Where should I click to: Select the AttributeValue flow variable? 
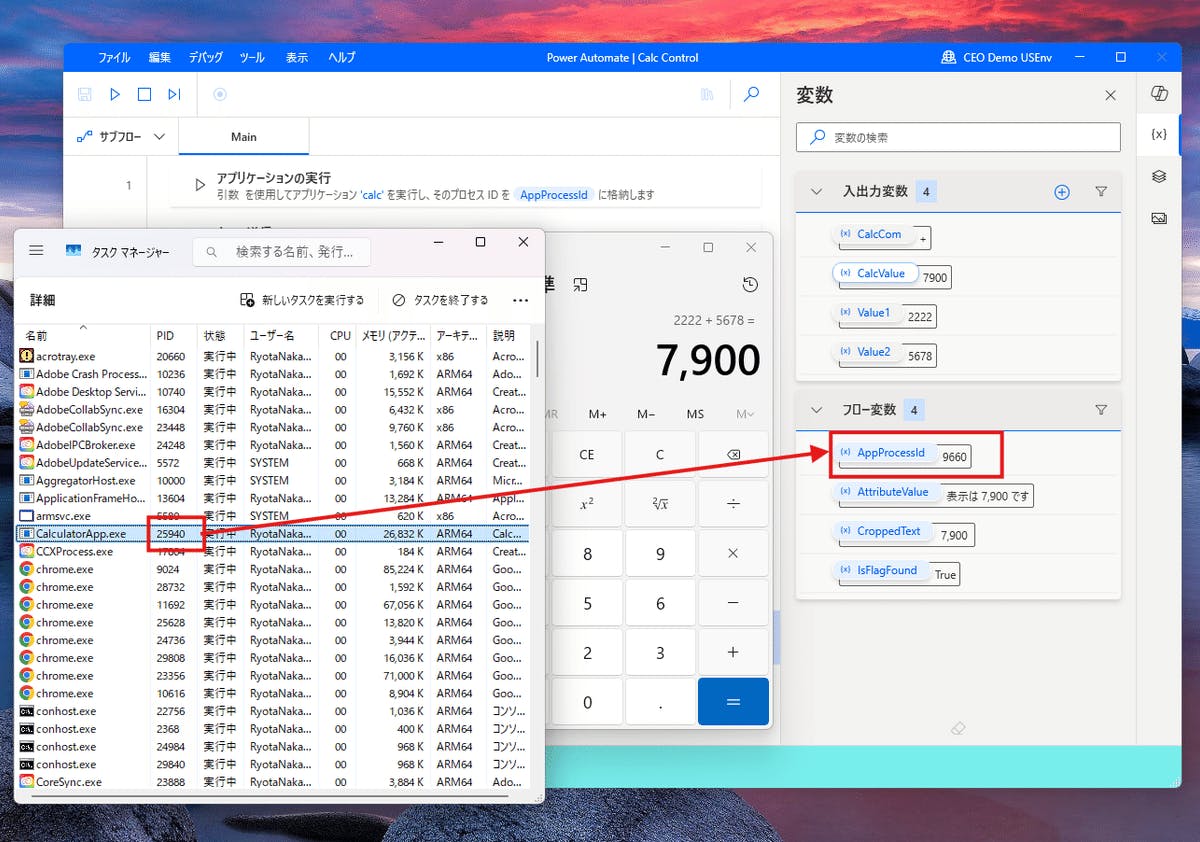click(886, 492)
